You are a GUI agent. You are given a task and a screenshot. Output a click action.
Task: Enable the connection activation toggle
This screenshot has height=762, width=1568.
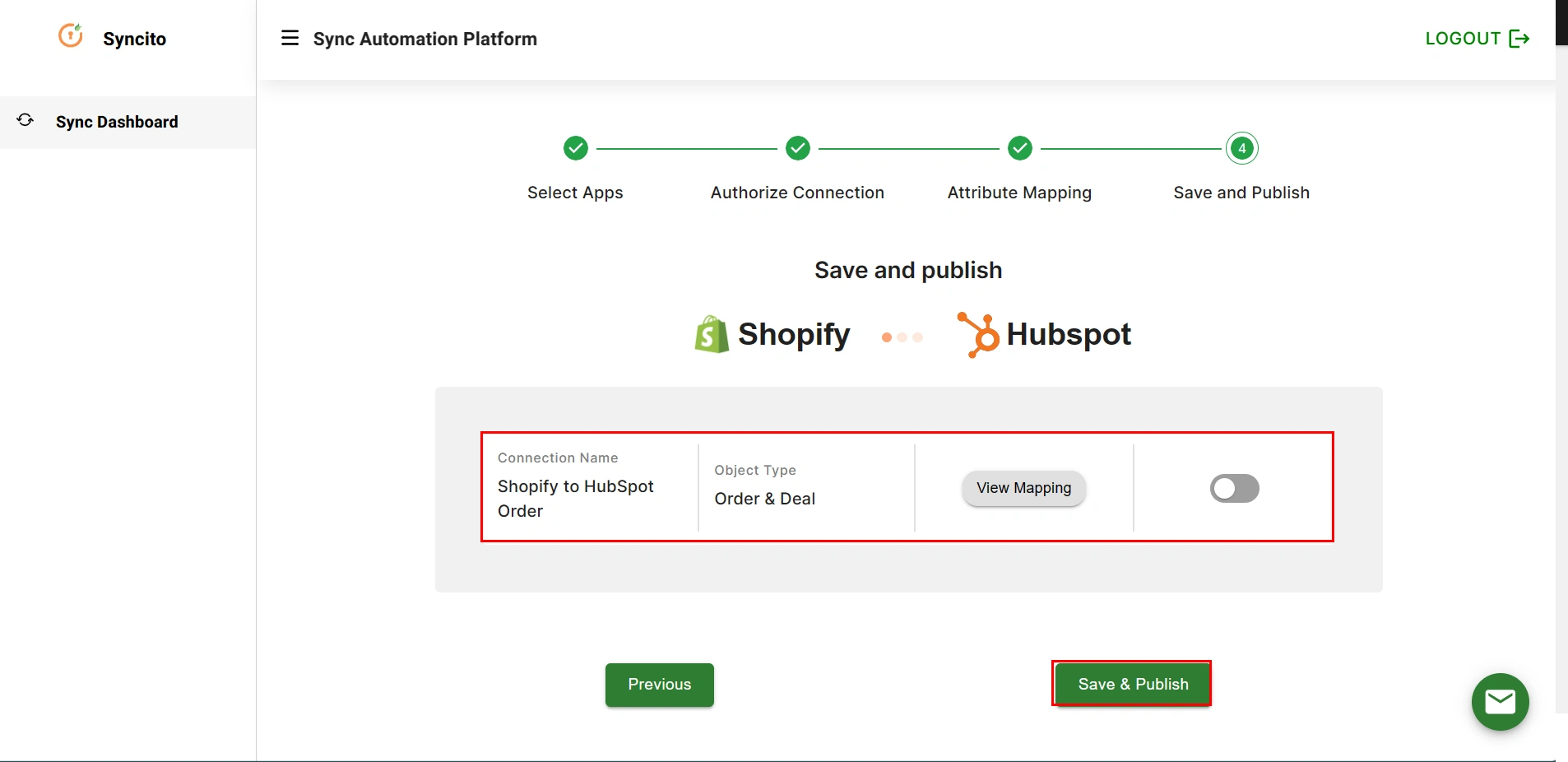(1234, 488)
